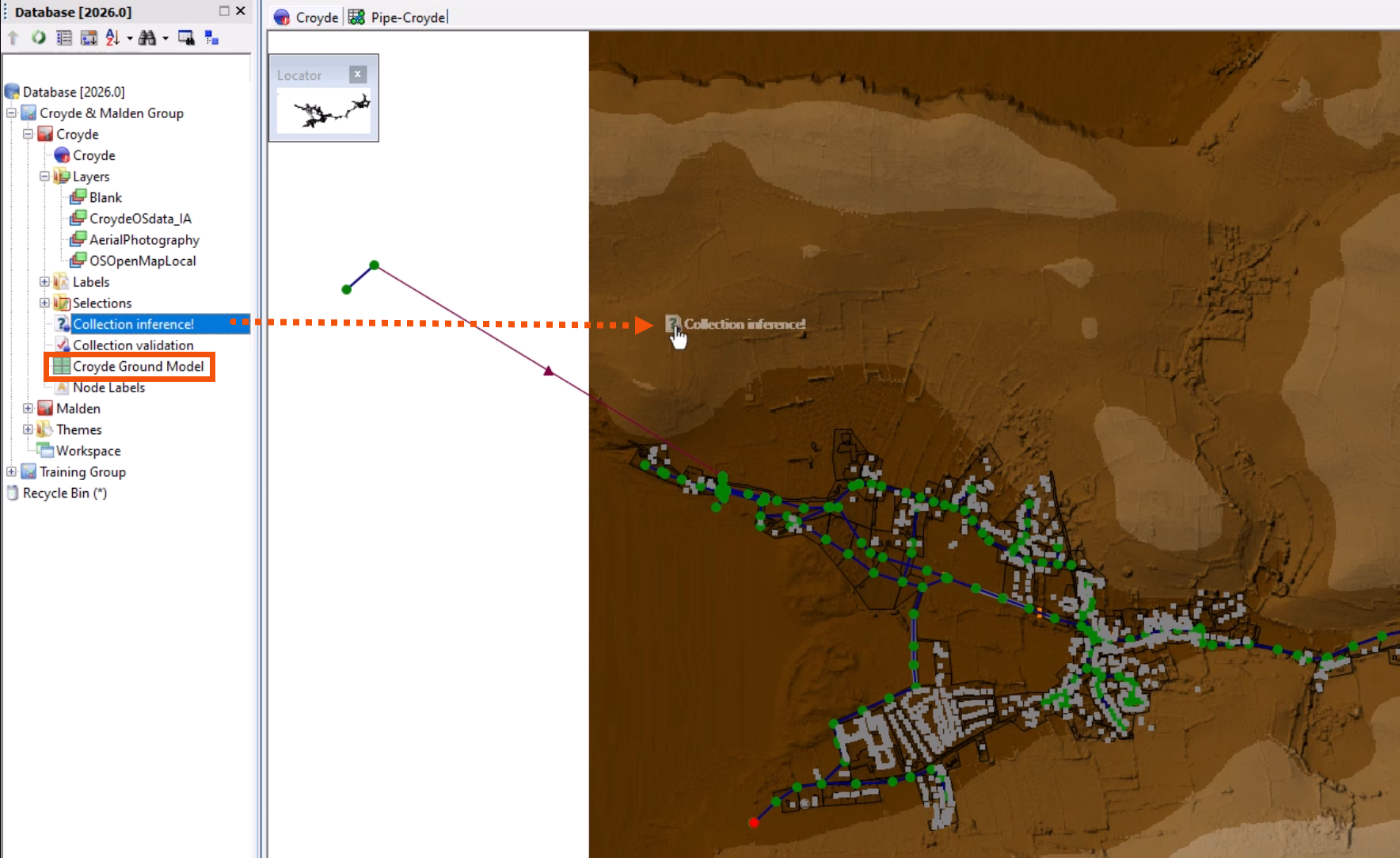Expand the Labels tree node
Screen dimensions: 1400x858
(x=45, y=281)
